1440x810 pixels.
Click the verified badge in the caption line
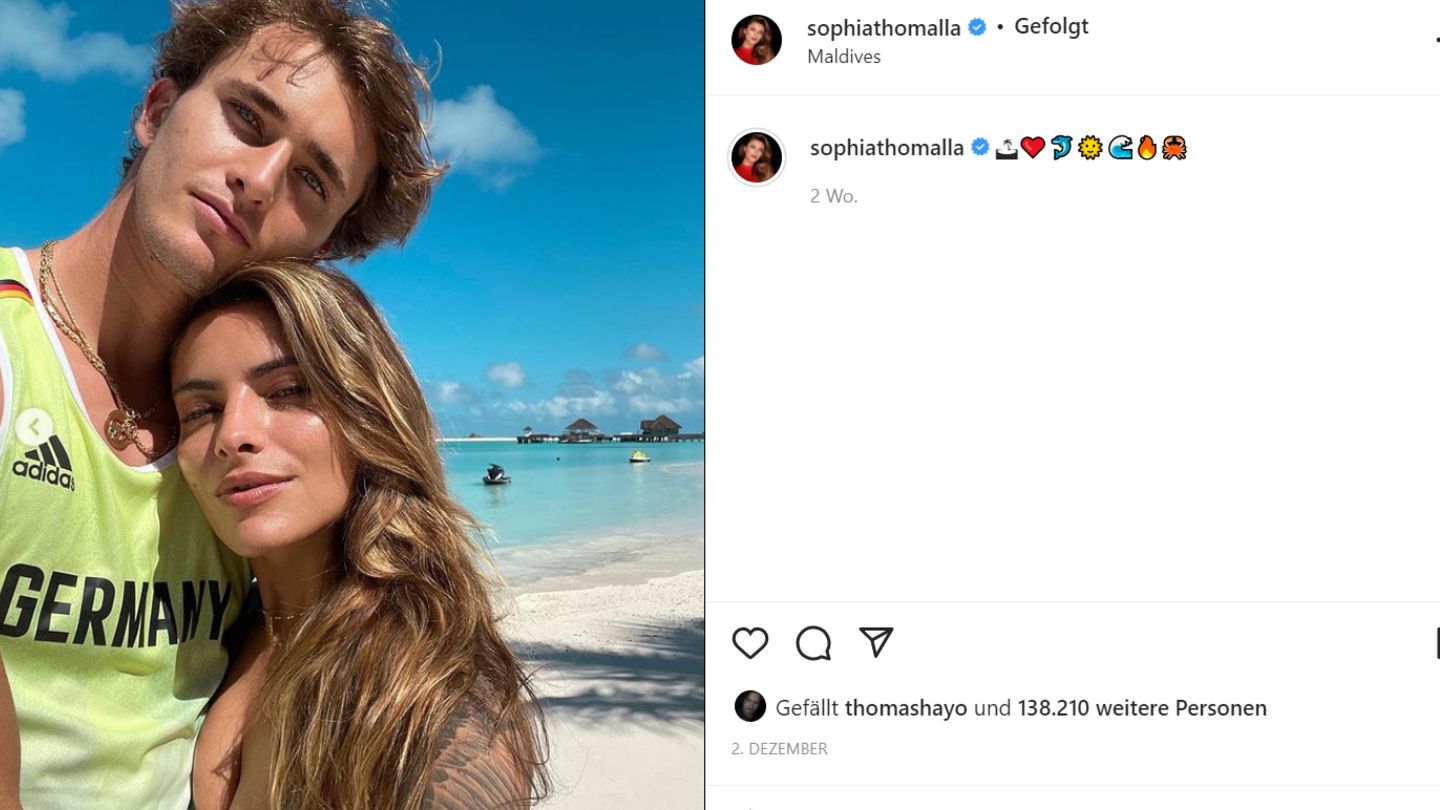tap(980, 148)
